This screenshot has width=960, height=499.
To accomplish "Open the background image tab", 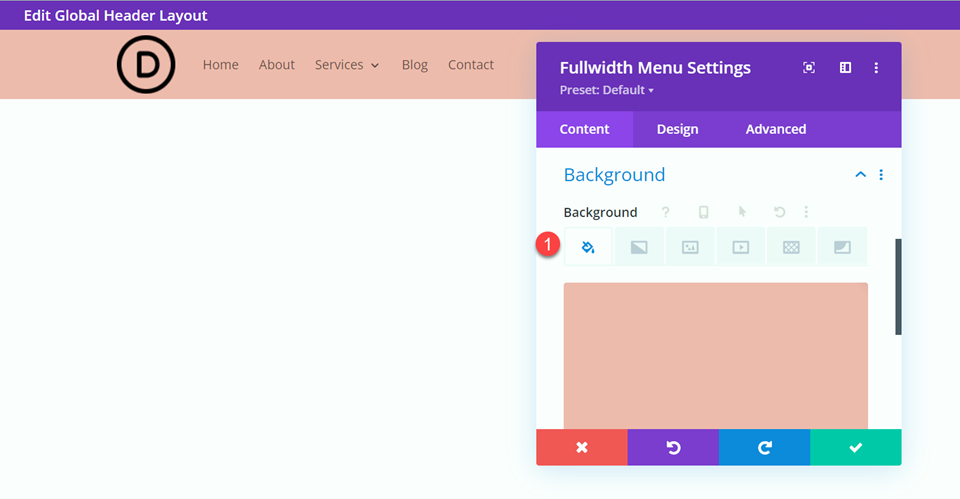I will pyautogui.click(x=690, y=247).
